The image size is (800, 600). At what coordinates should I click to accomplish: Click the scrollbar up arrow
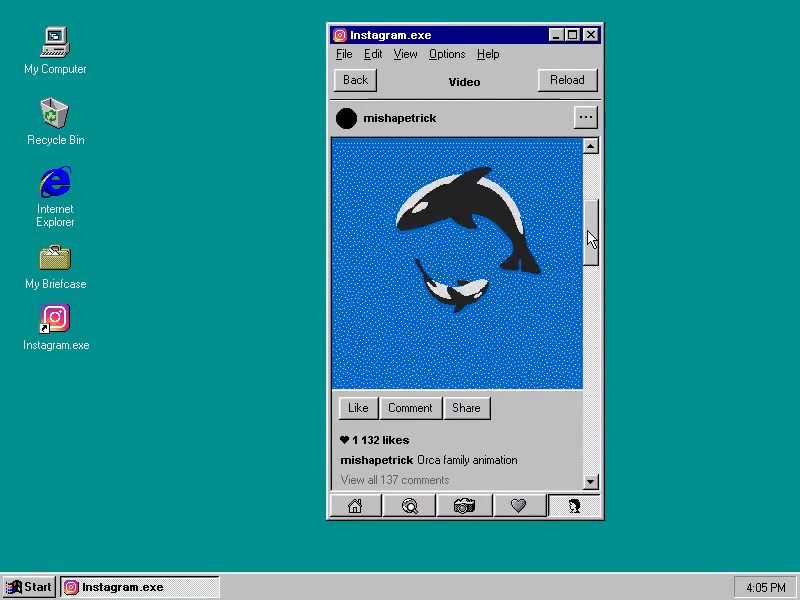click(590, 146)
